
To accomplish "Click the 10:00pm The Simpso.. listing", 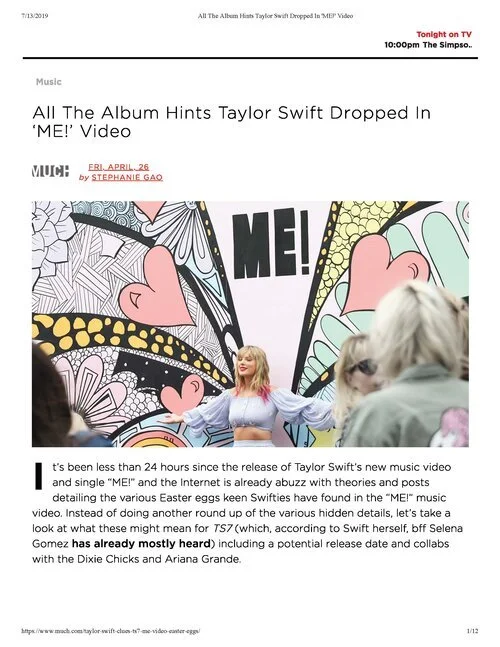I will coord(428,45).
